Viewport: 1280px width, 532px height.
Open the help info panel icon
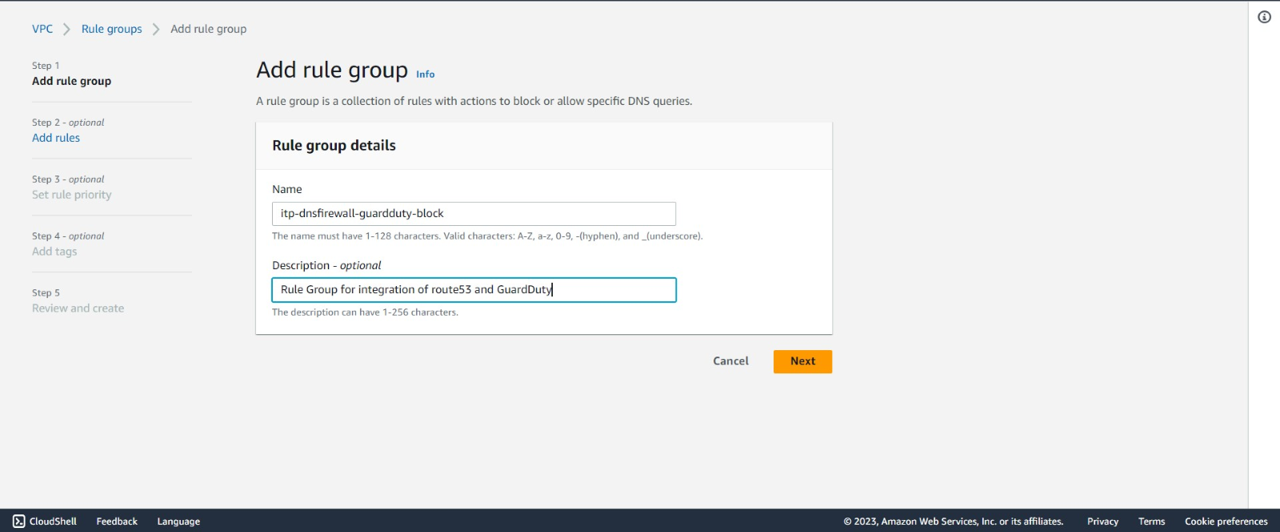click(x=1264, y=17)
